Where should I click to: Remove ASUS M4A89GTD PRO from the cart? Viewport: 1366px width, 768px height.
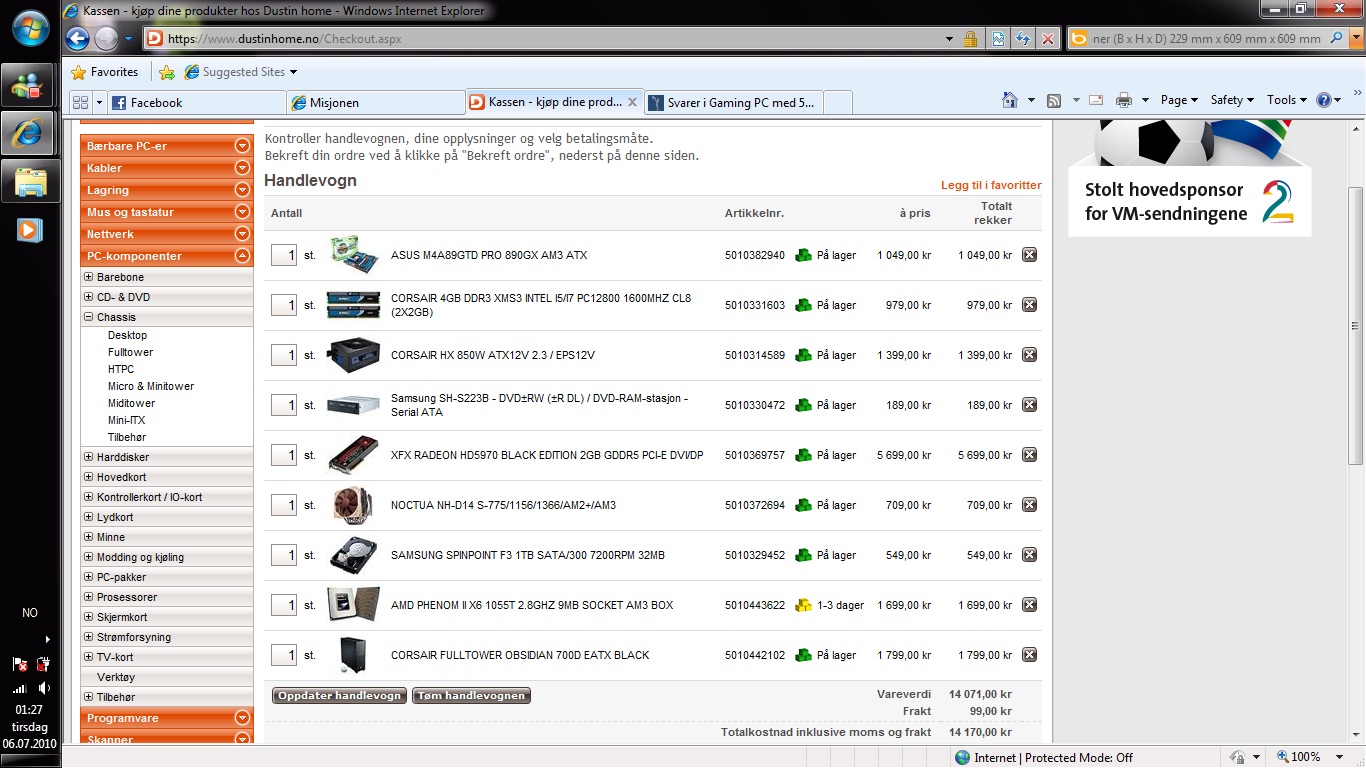tap(1029, 255)
